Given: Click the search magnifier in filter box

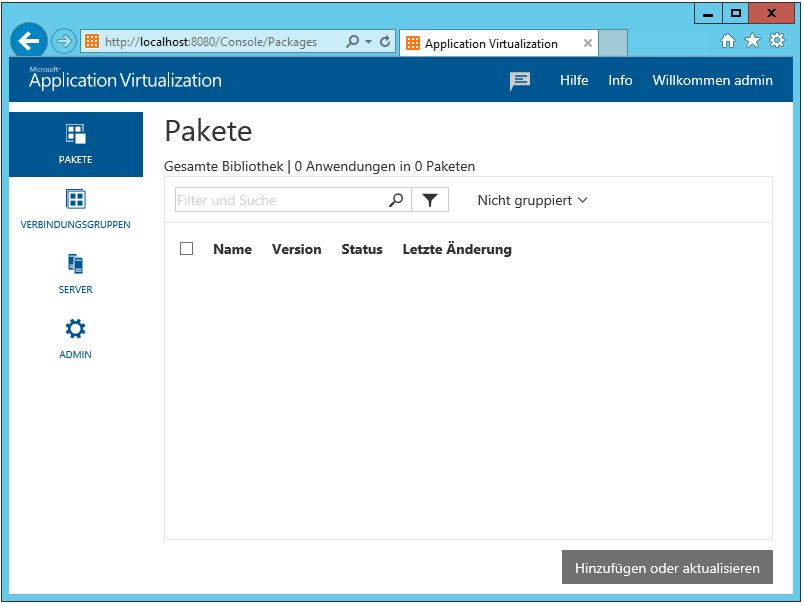Looking at the screenshot, I should 396,200.
